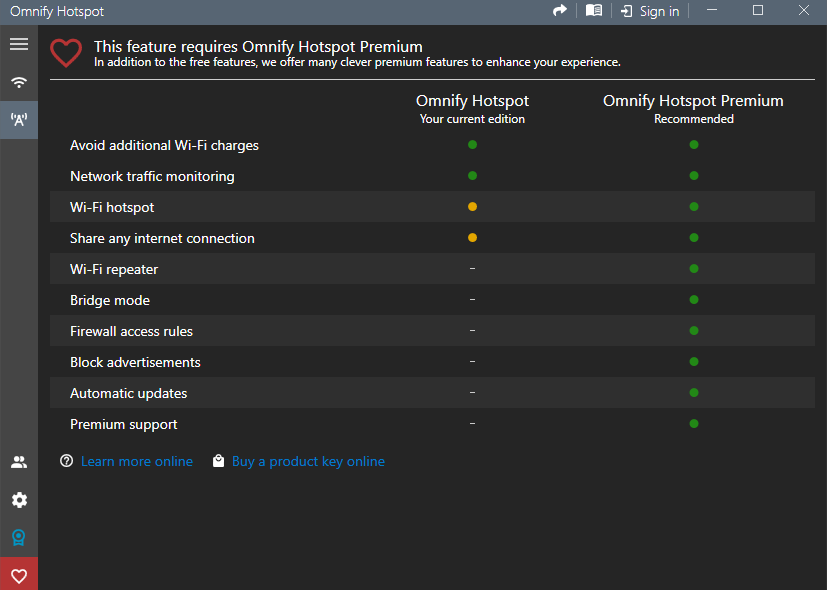
Task: Select the hotspot antenna sidebar icon
Action: point(19,120)
